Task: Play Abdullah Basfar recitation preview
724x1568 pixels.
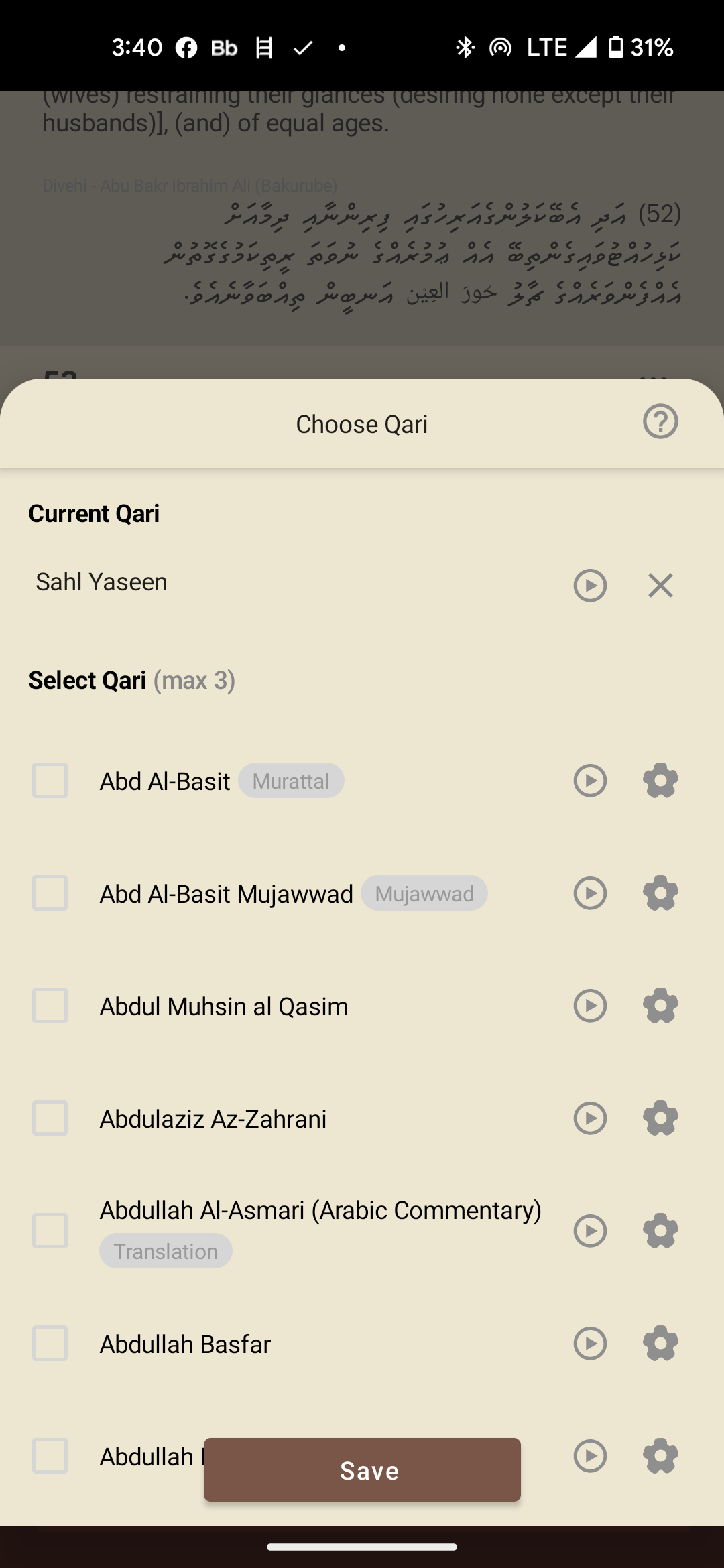Action: [590, 1344]
